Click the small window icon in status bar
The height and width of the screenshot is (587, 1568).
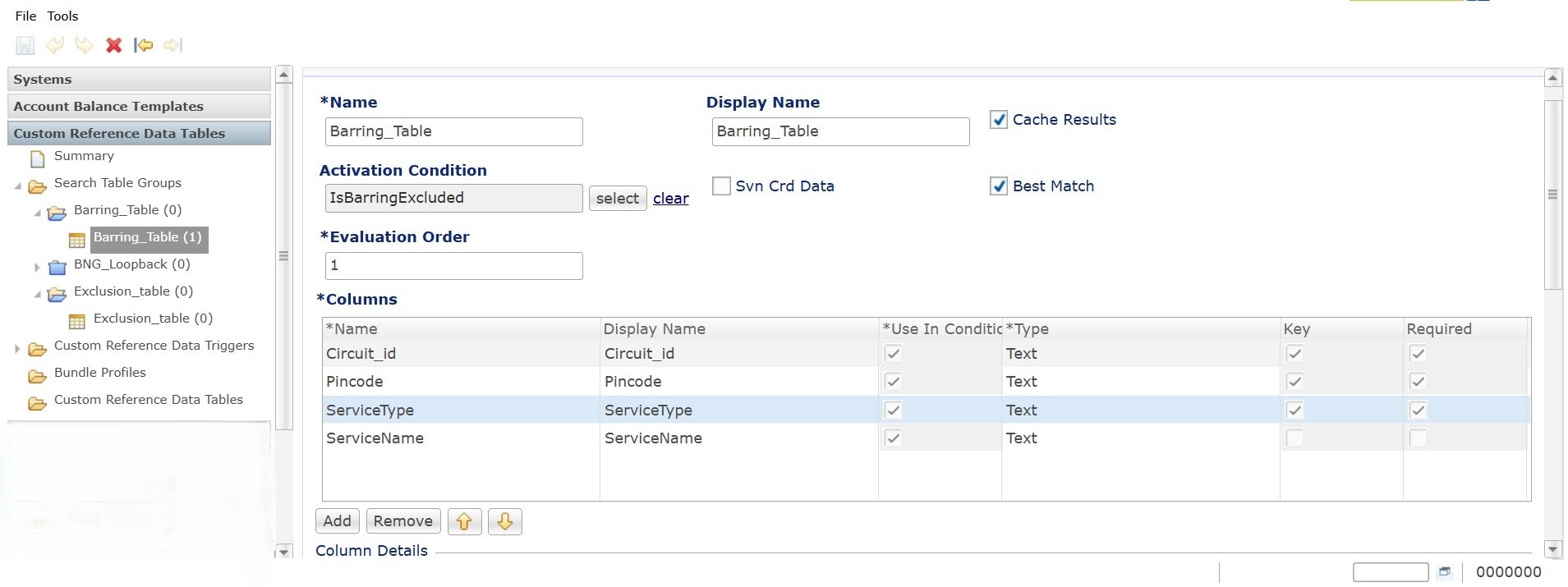(1445, 572)
